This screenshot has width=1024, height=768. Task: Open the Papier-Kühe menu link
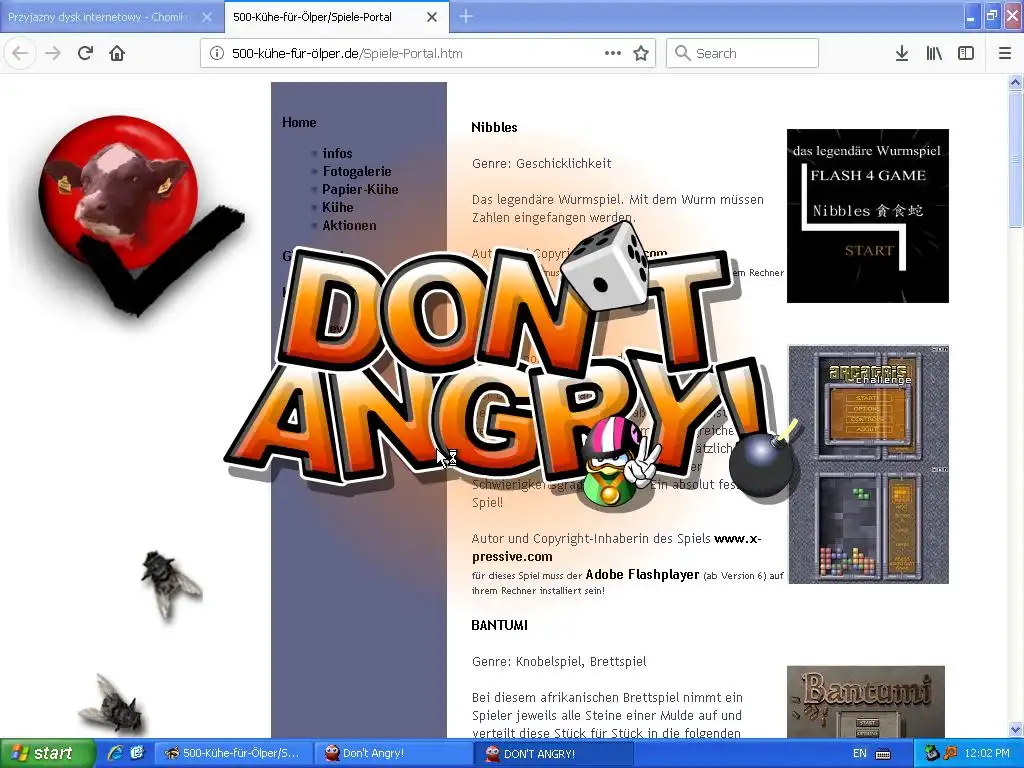coord(360,189)
